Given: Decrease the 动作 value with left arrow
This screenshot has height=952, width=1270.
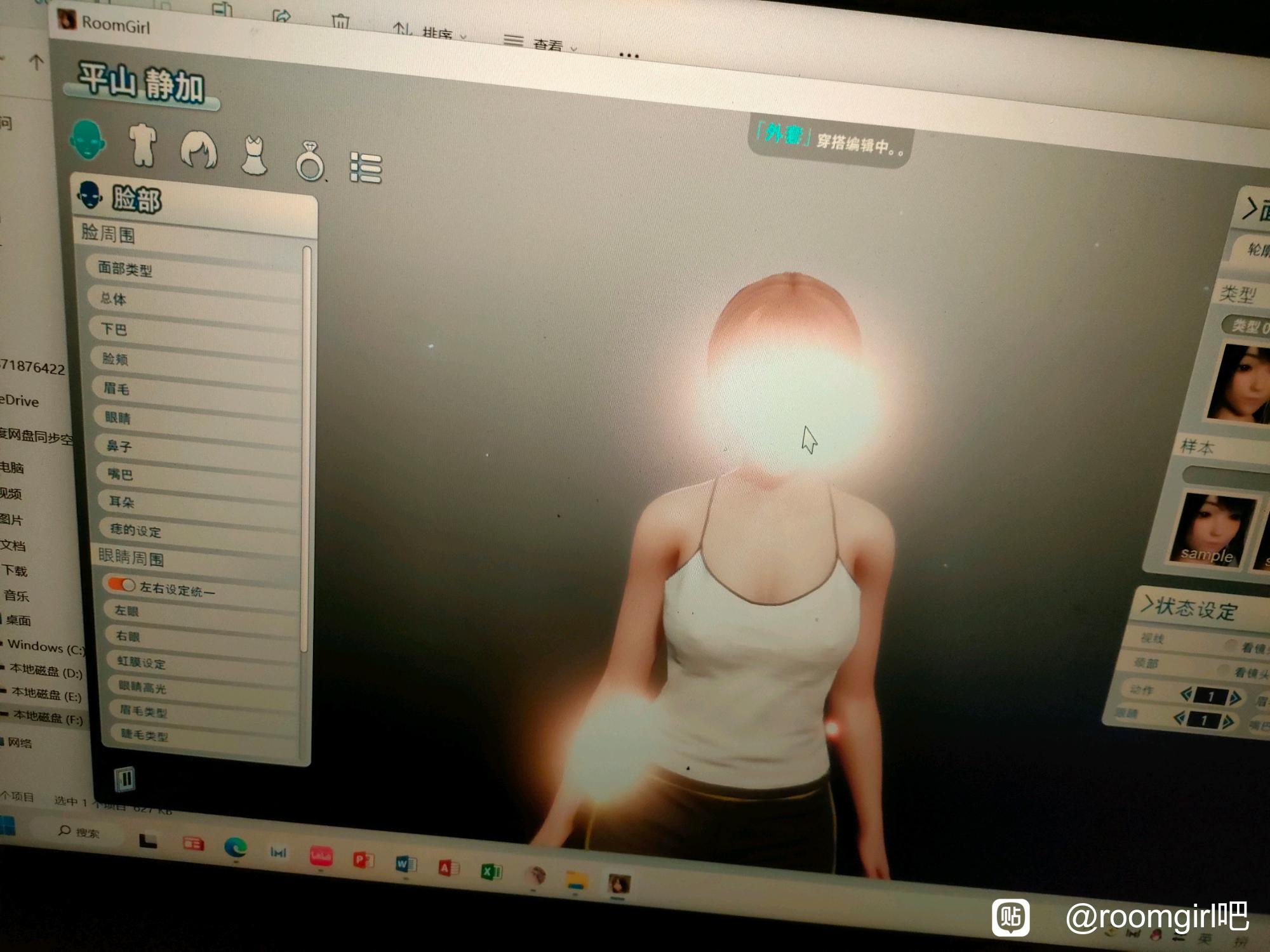Looking at the screenshot, I should pyautogui.click(x=1186, y=694).
